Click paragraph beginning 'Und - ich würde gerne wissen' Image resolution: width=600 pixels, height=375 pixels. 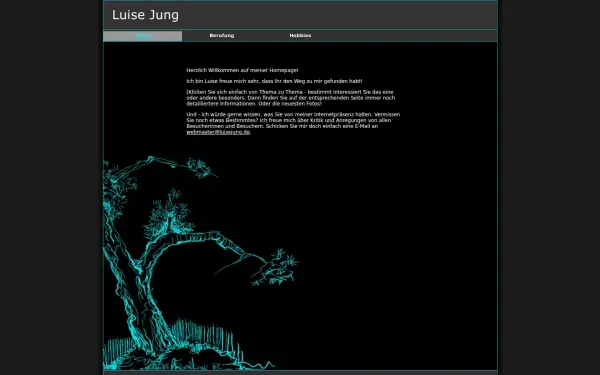pyautogui.click(x=293, y=123)
